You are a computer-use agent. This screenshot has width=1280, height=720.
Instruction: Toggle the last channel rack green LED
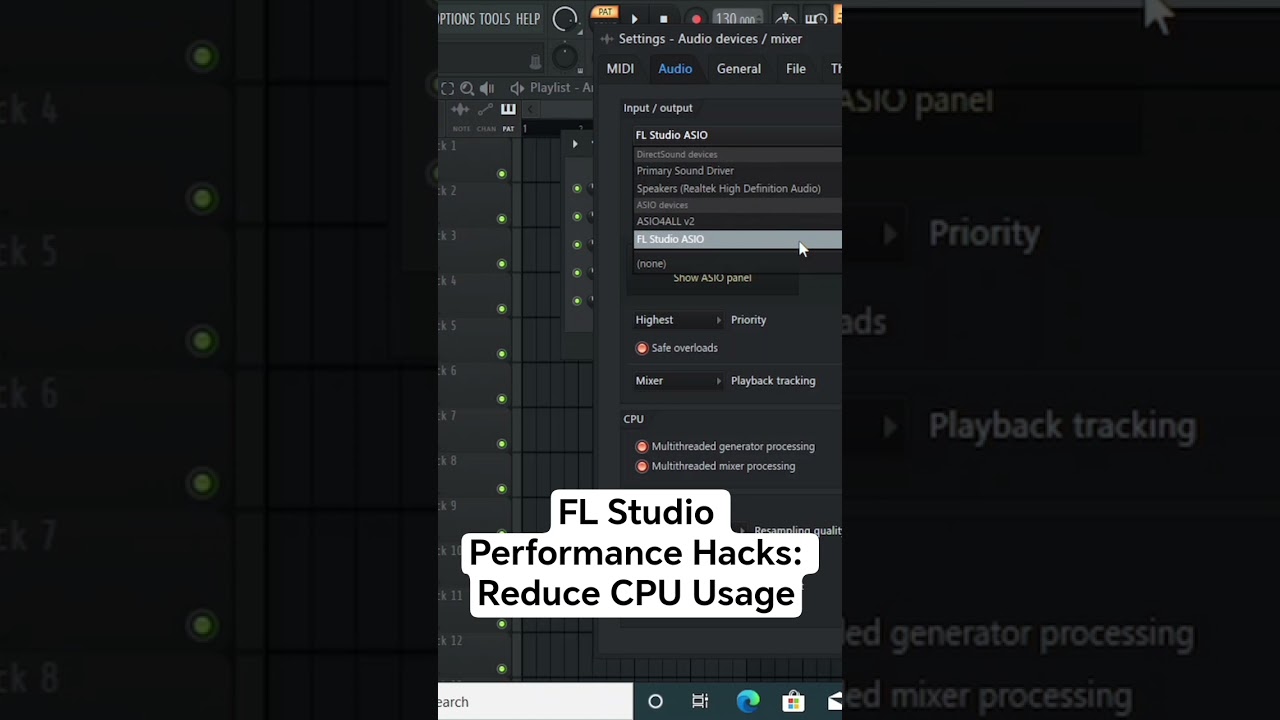point(577,301)
